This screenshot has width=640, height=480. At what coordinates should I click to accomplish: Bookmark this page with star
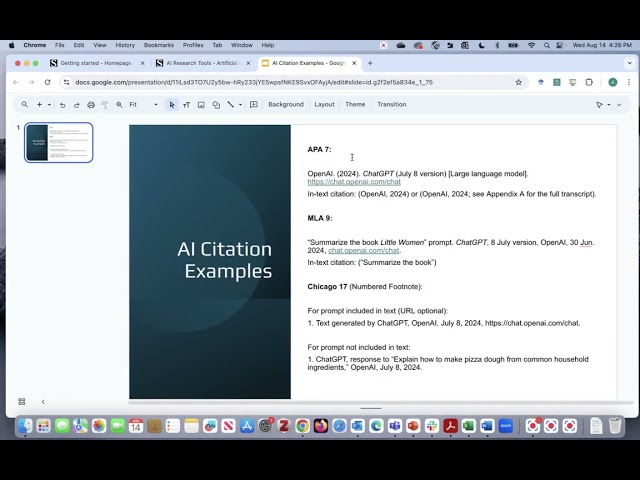click(x=518, y=82)
